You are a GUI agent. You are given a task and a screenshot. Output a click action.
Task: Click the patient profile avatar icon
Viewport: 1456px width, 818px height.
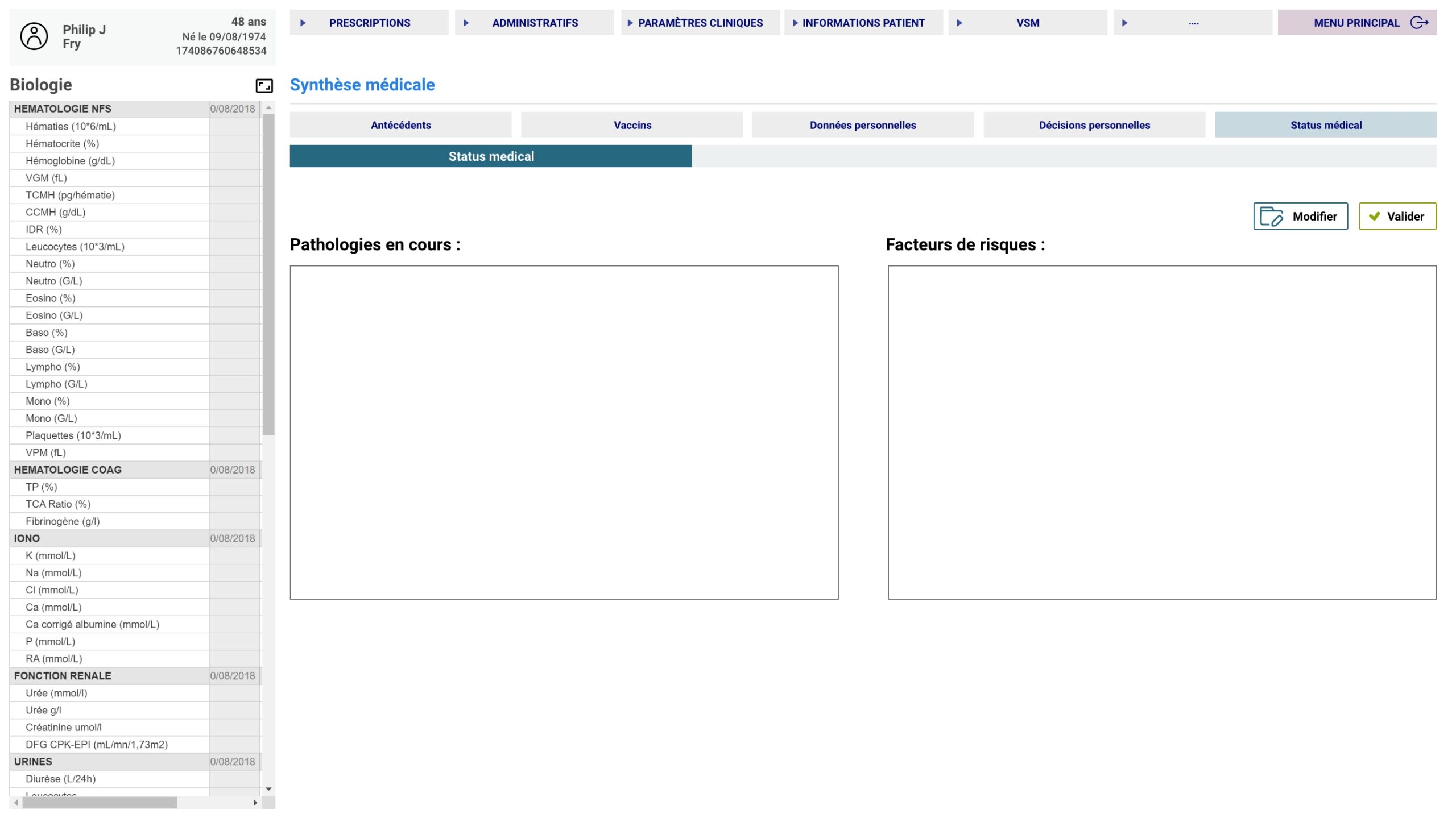[x=34, y=36]
